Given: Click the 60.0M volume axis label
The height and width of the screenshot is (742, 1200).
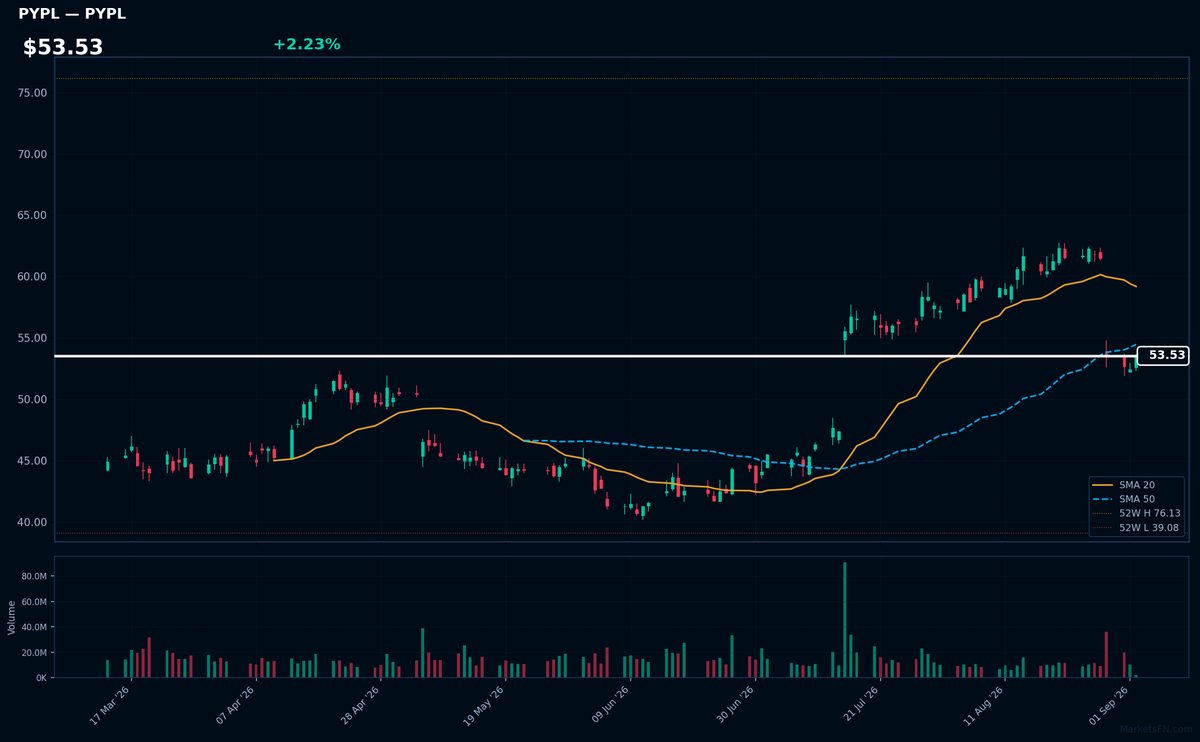Looking at the screenshot, I should (35, 602).
